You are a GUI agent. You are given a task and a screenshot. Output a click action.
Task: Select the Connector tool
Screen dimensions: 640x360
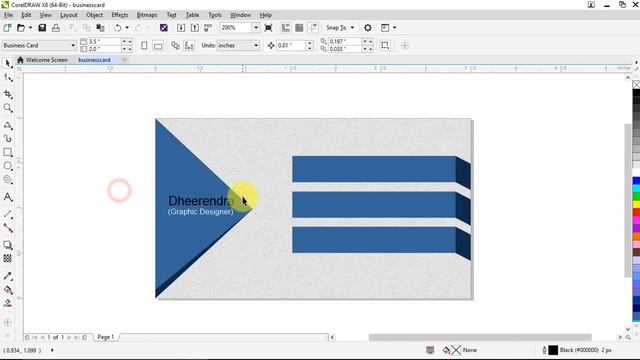coord(8,228)
